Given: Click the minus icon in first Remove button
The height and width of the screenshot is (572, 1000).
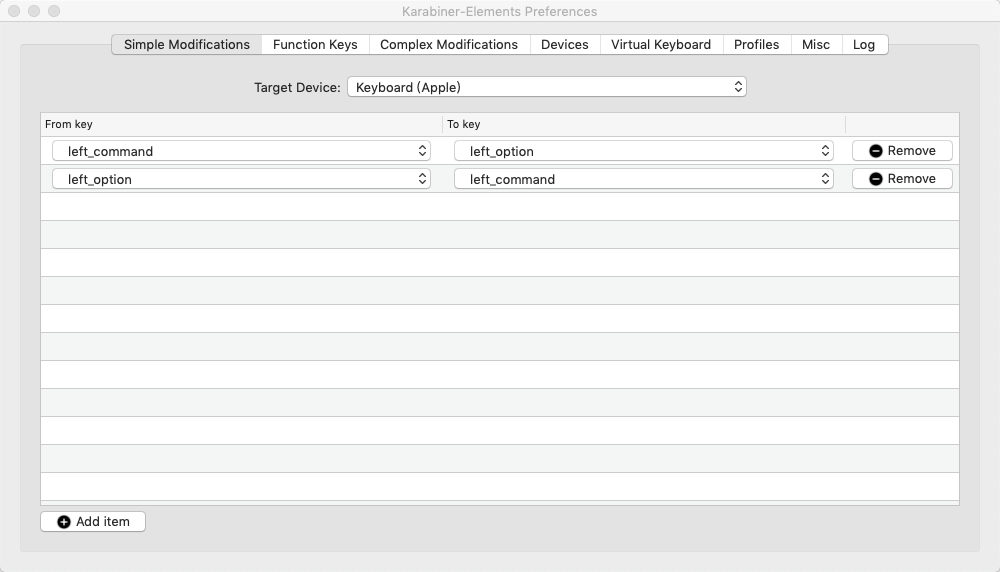Looking at the screenshot, I should 876,151.
